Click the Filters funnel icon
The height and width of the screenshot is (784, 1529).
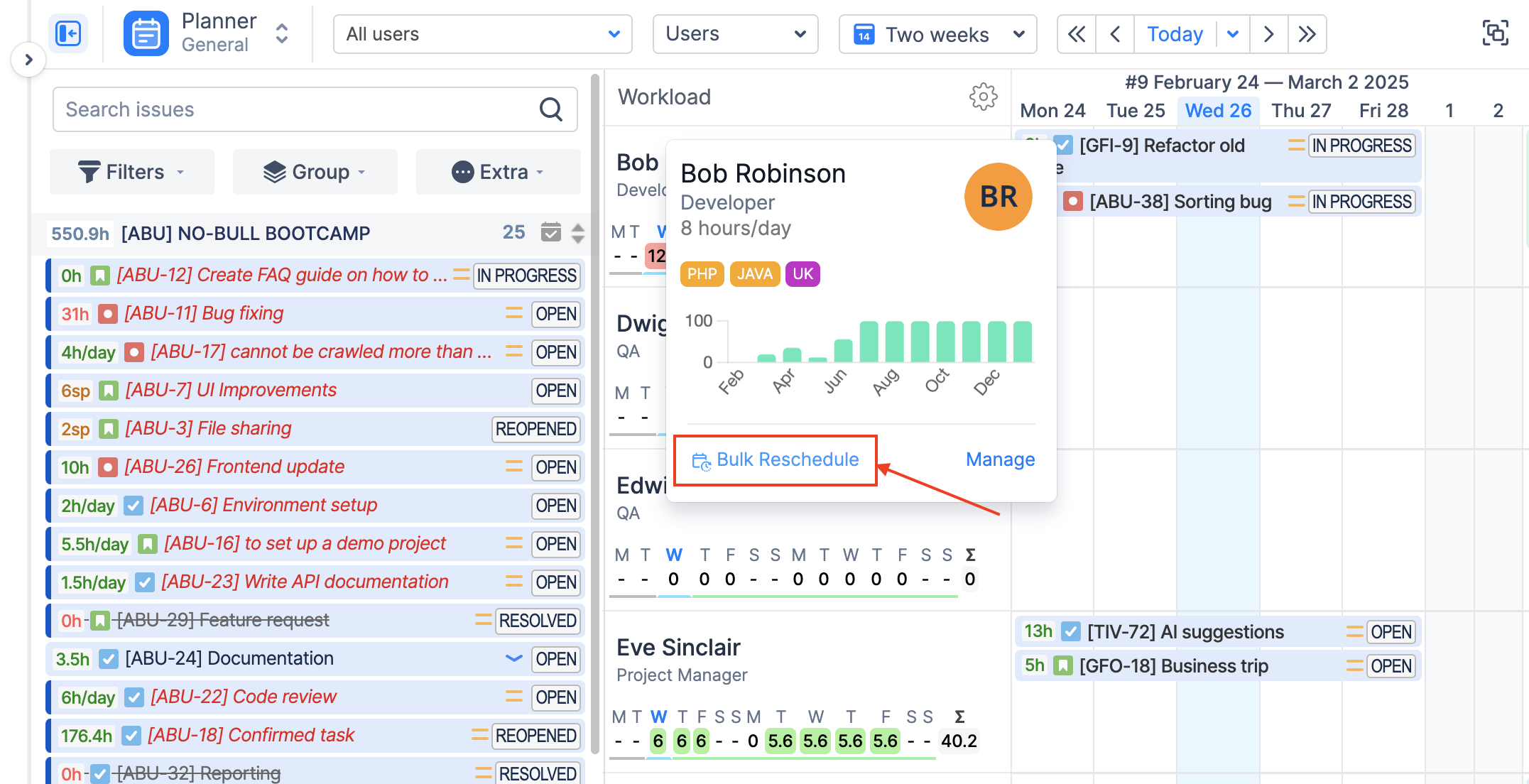tap(87, 171)
